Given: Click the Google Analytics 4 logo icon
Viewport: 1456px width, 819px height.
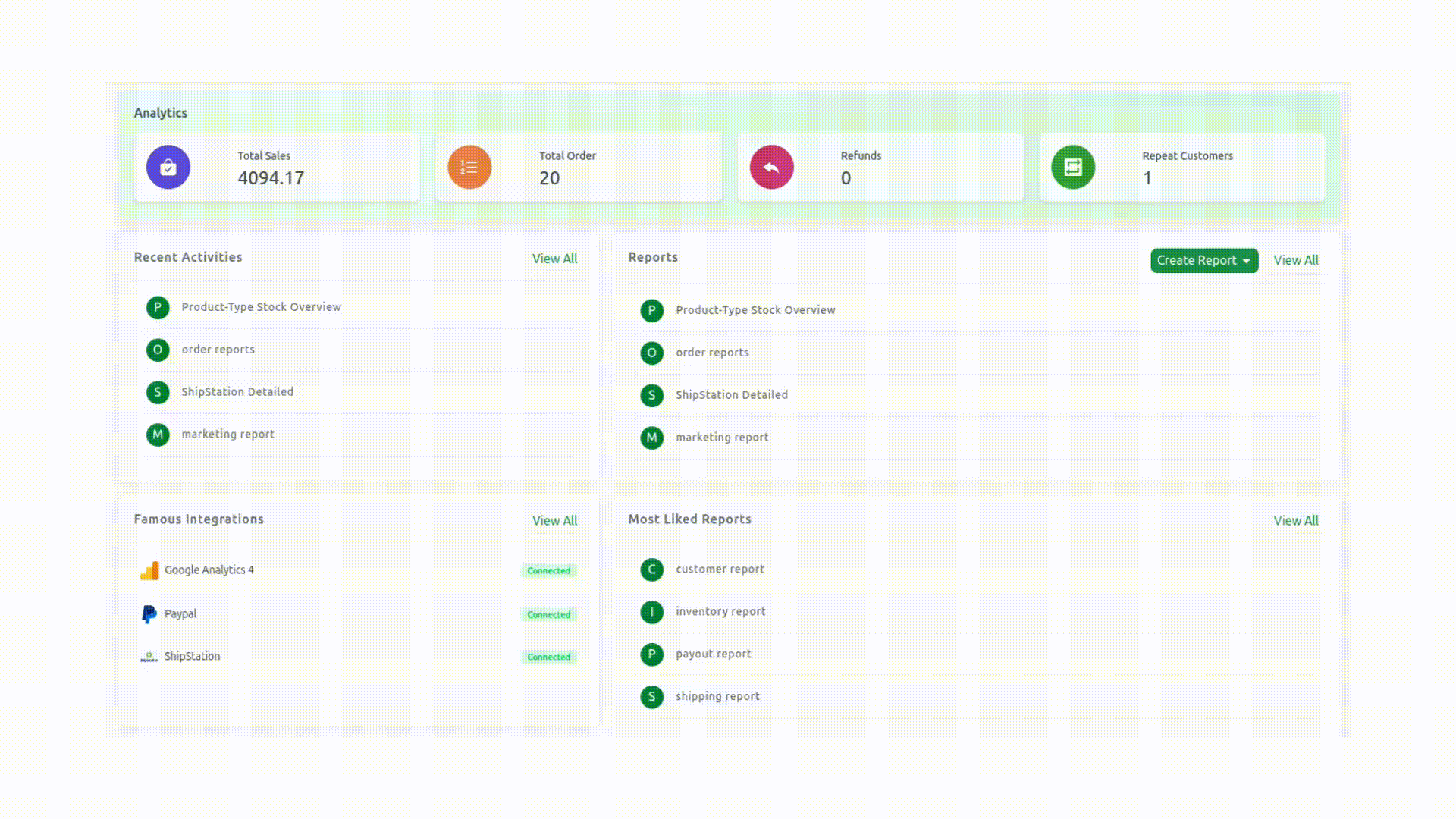Looking at the screenshot, I should coord(149,570).
